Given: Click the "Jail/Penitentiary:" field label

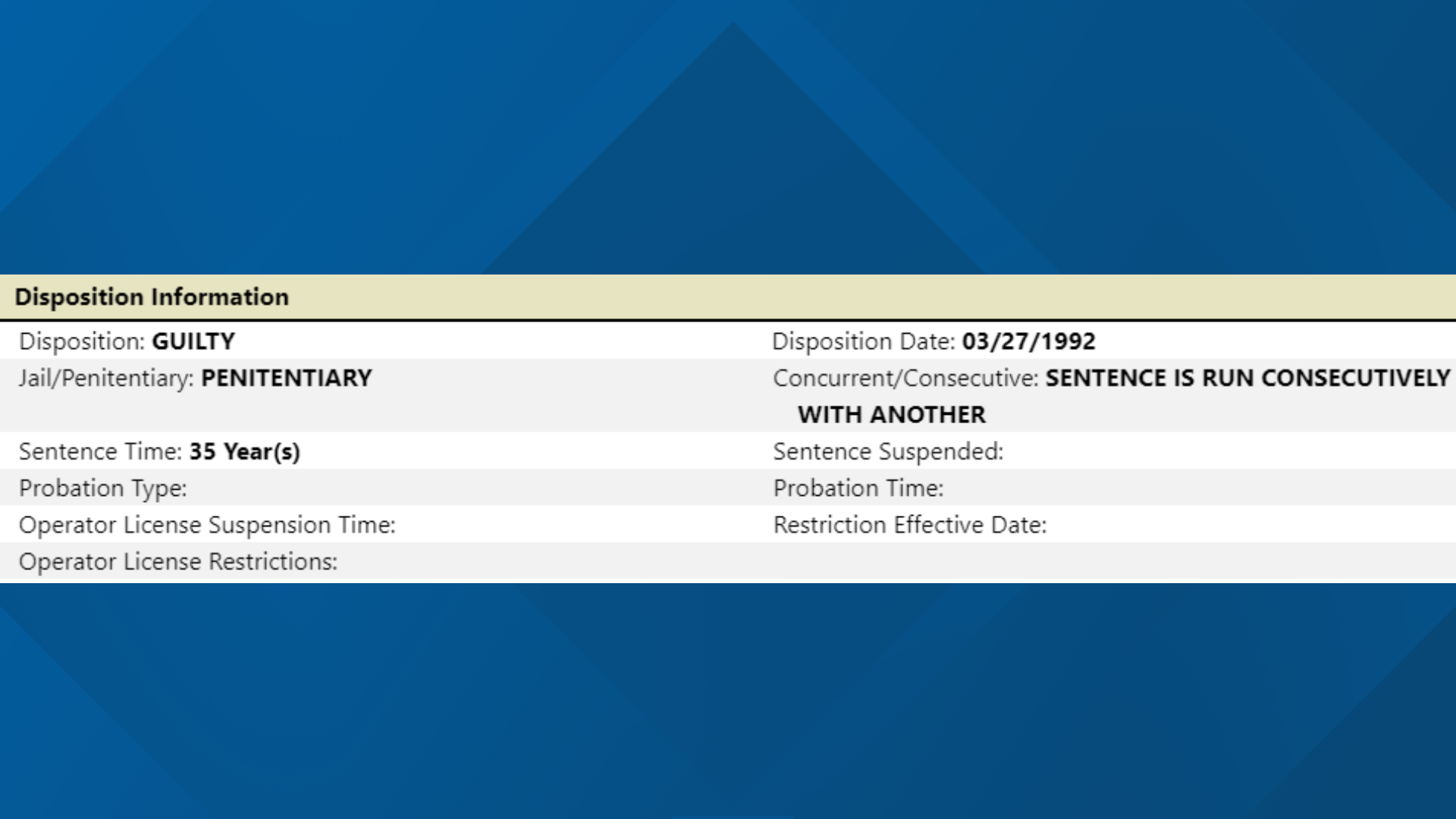Looking at the screenshot, I should (106, 378).
